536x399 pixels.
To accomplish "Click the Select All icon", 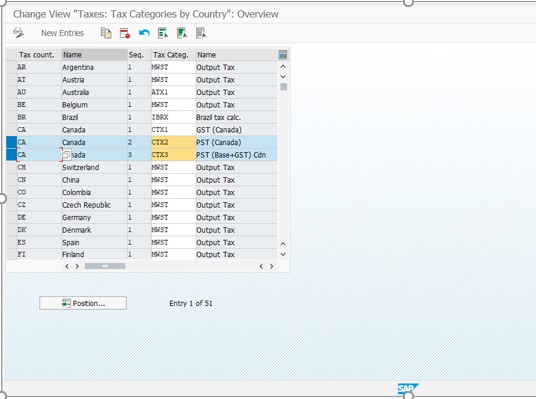I will [x=163, y=33].
